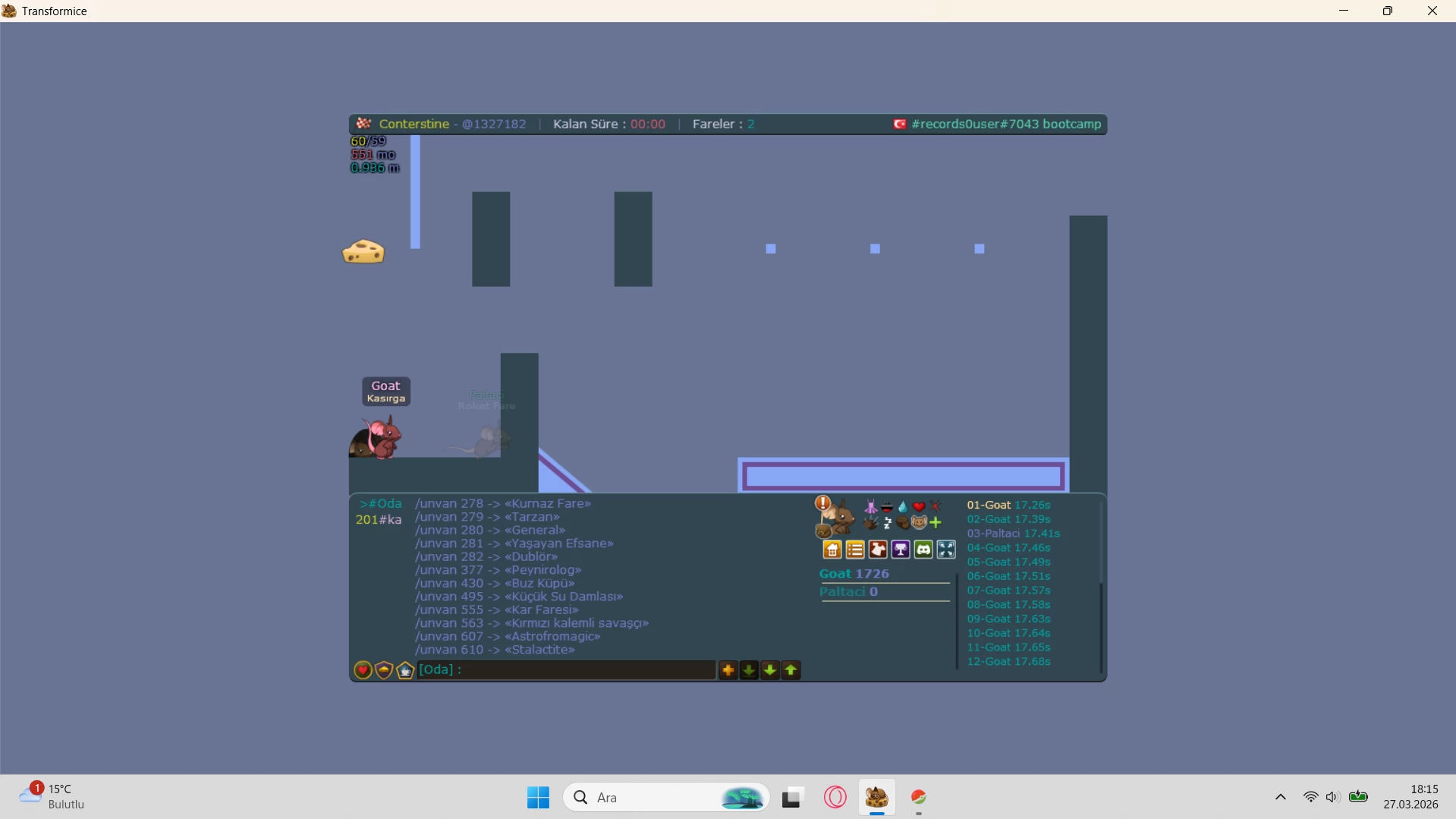Select the laughing mouth emote icon

tap(887, 506)
